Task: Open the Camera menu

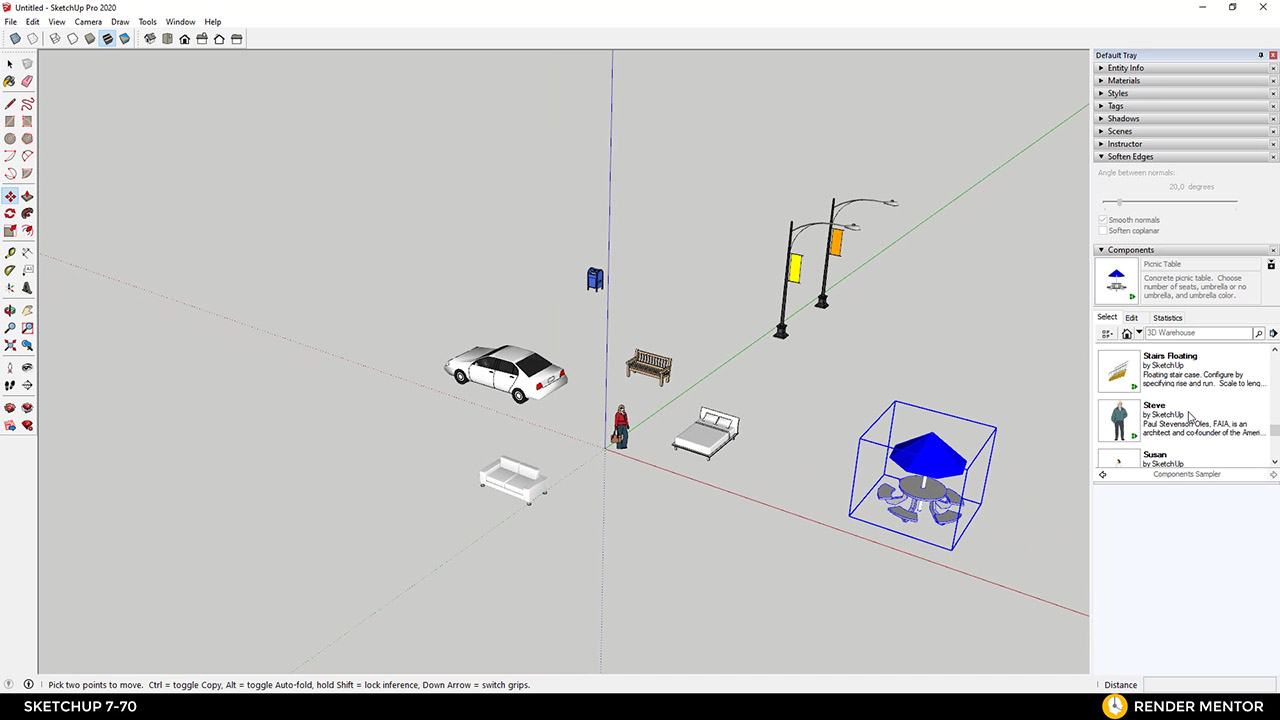Action: click(88, 21)
